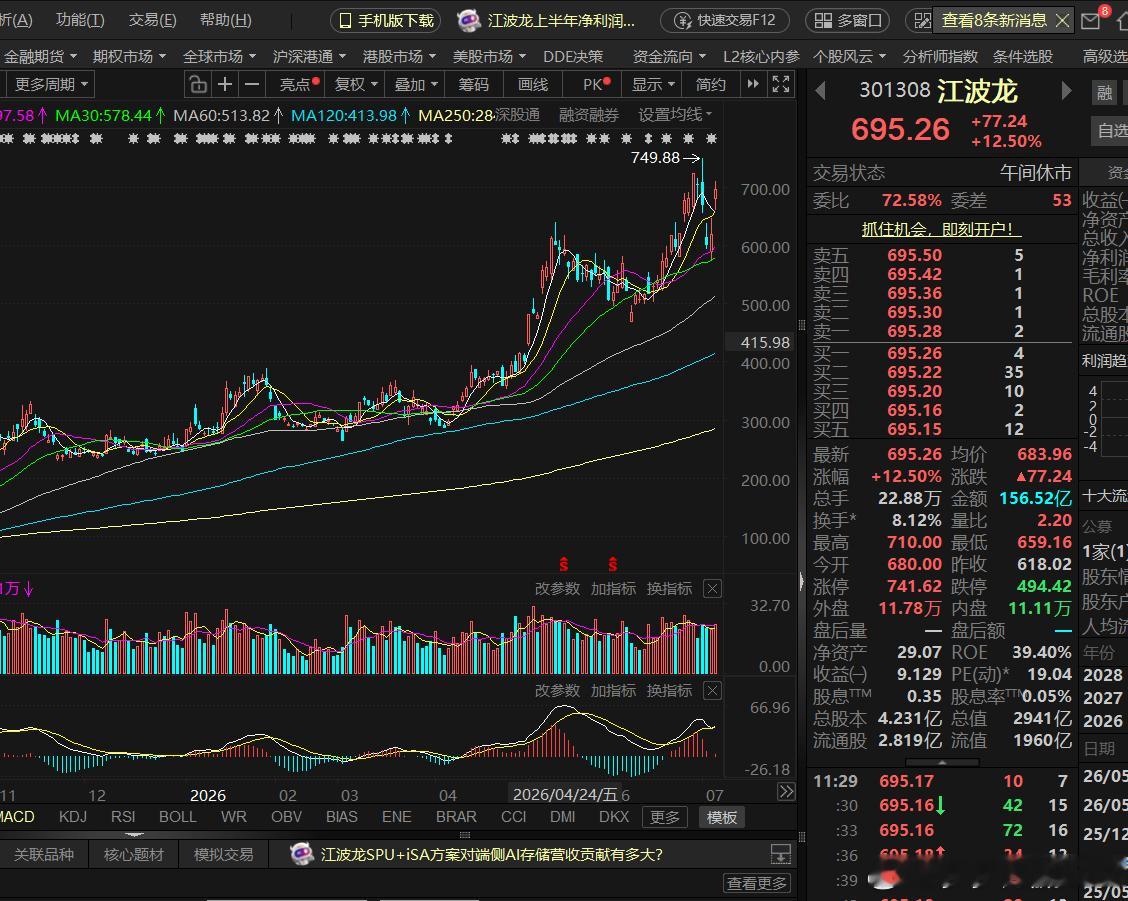The width and height of the screenshot is (1128, 901).
Task: Expand the 美股市场 menu
Action: coord(488,56)
